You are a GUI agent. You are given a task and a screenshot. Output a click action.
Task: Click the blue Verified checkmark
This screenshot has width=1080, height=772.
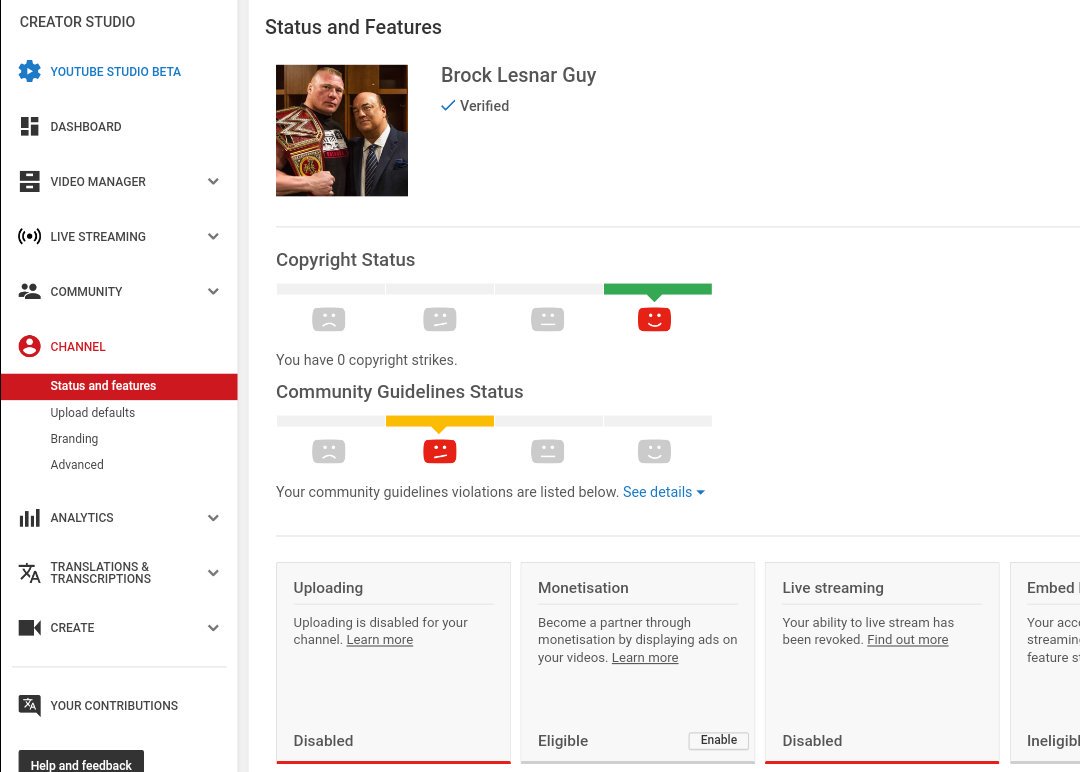[x=448, y=105]
